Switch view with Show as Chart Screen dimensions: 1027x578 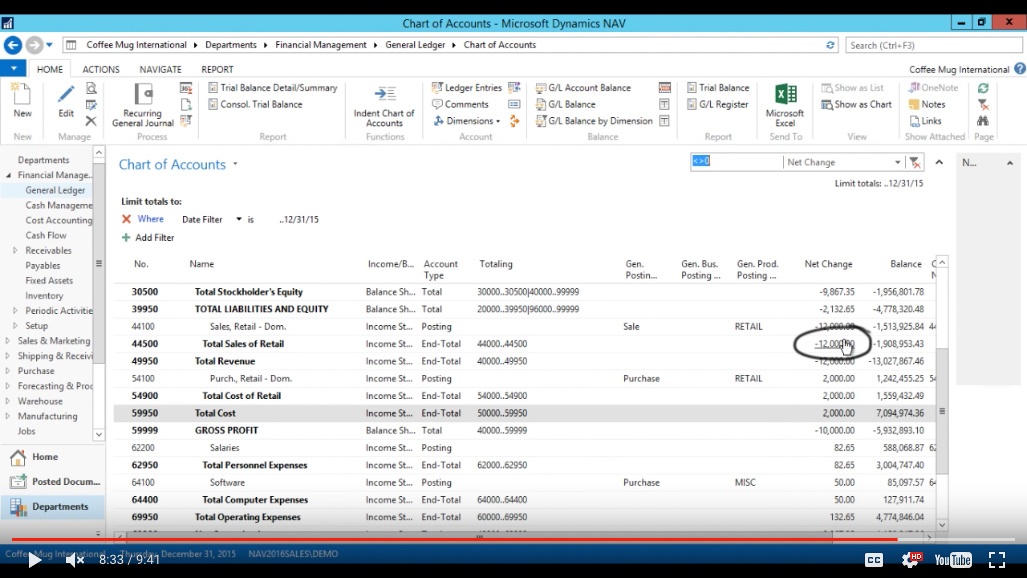[856, 104]
